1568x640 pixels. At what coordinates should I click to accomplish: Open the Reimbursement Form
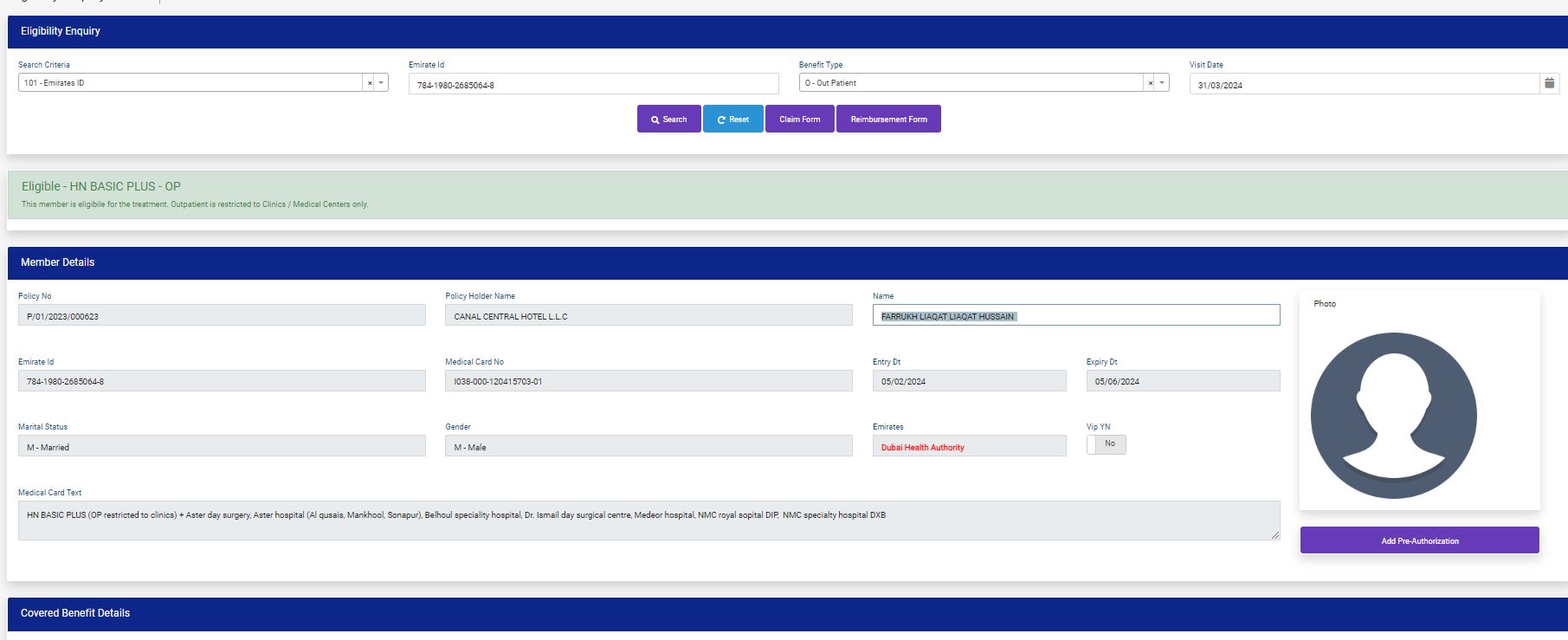click(x=888, y=120)
